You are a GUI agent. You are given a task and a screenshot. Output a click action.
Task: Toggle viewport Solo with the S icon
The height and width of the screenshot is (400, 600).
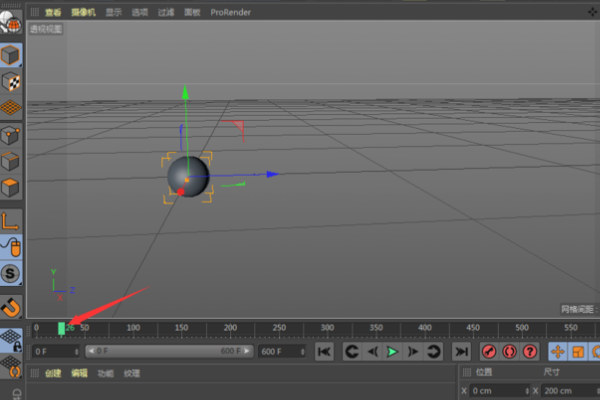(11, 274)
